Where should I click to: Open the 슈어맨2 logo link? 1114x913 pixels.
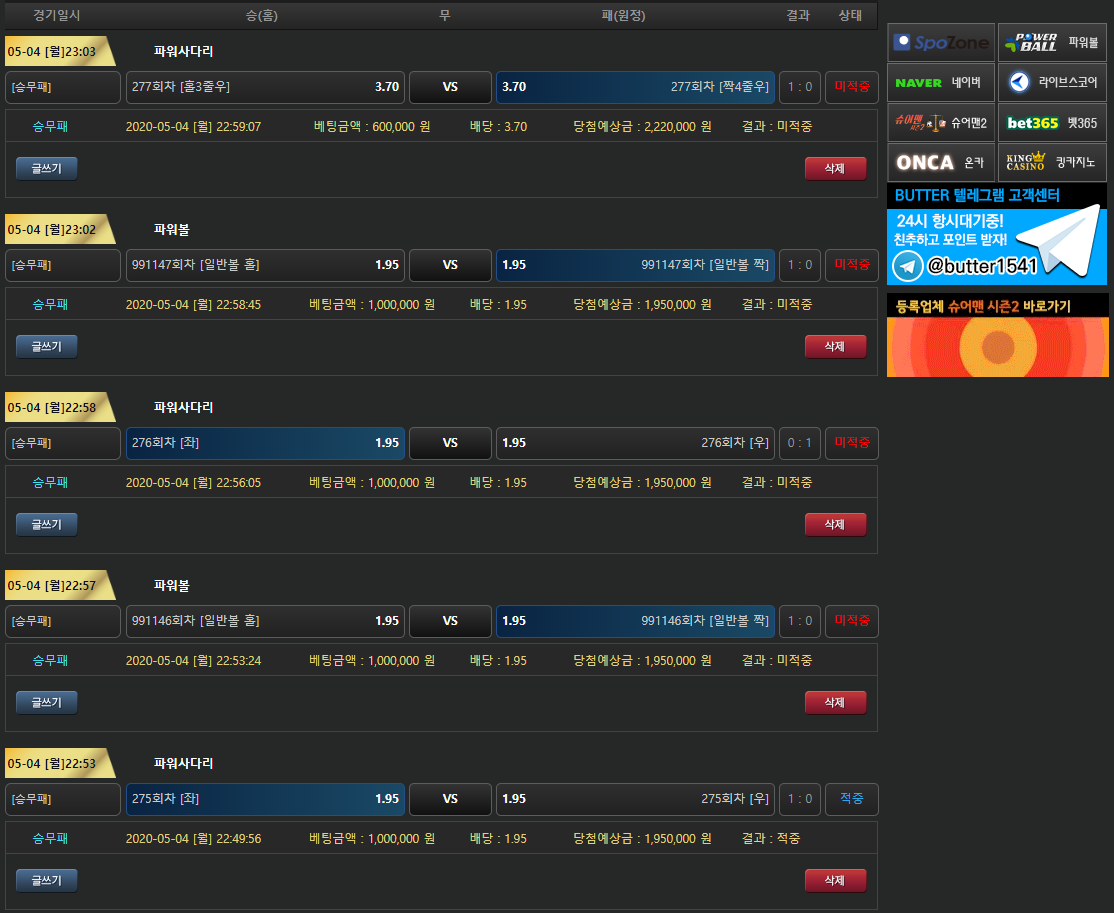pyautogui.click(x=941, y=122)
